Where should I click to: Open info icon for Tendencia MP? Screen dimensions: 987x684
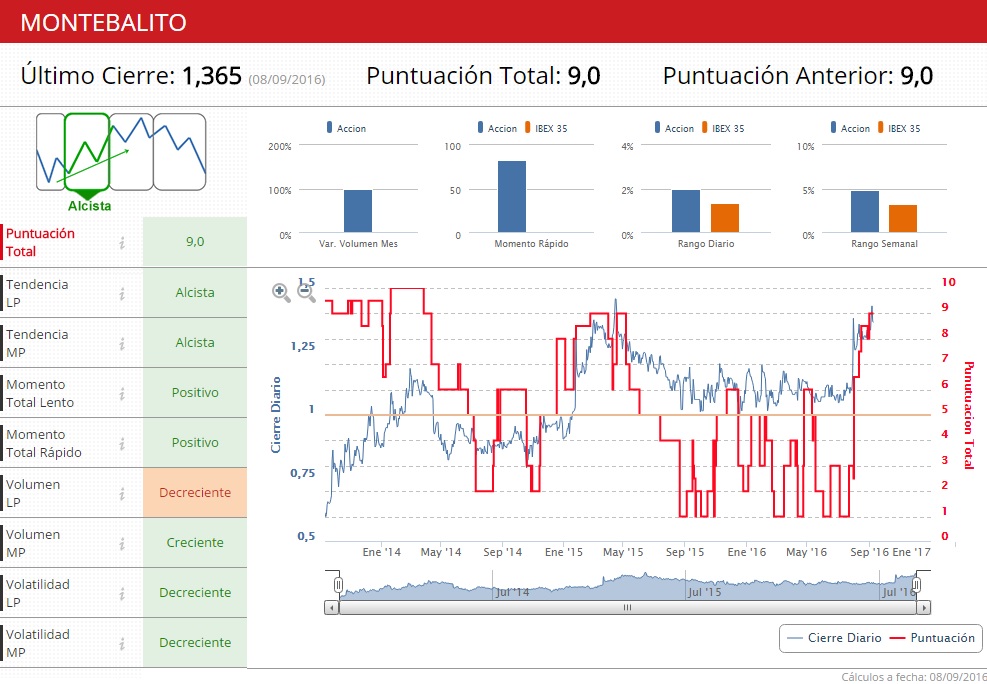pos(122,344)
